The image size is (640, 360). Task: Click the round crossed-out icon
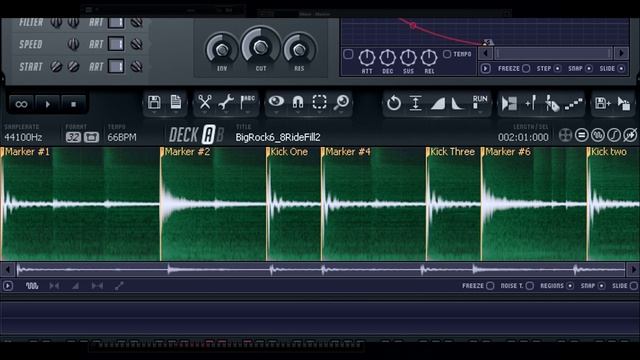pyautogui.click(x=631, y=135)
